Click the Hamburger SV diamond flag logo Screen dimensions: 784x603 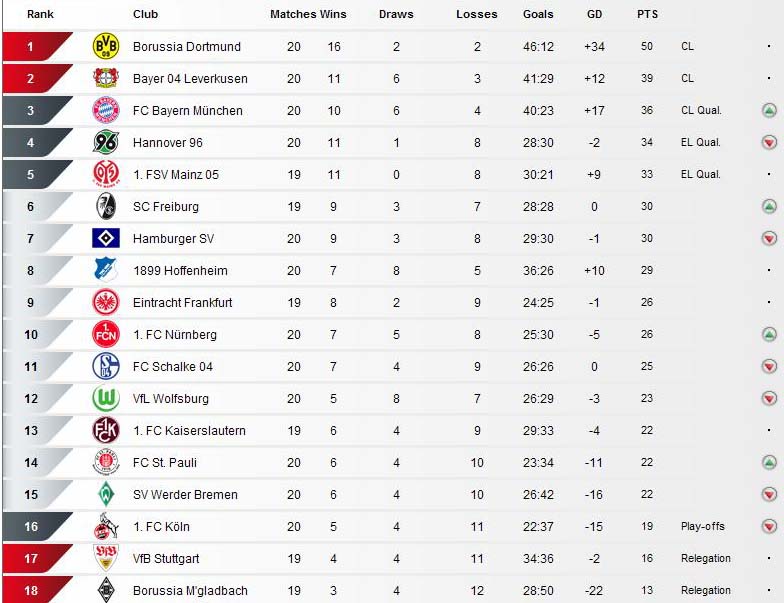pyautogui.click(x=106, y=238)
